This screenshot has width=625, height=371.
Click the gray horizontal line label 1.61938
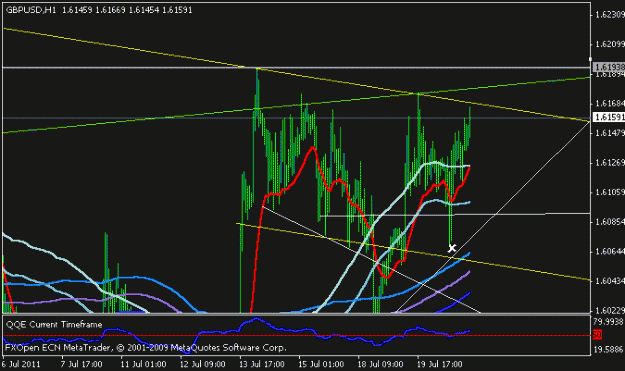click(609, 67)
